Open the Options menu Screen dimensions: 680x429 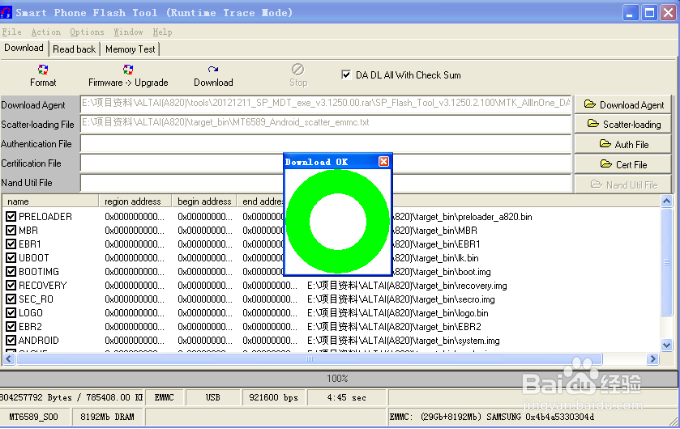(87, 32)
